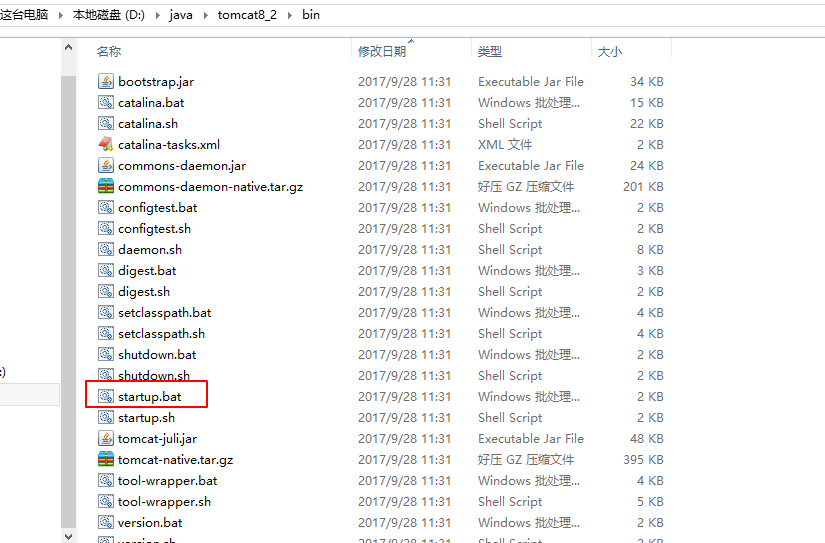The width and height of the screenshot is (825, 543).
Task: Navigate to java folder in breadcrumb
Action: pos(180,15)
